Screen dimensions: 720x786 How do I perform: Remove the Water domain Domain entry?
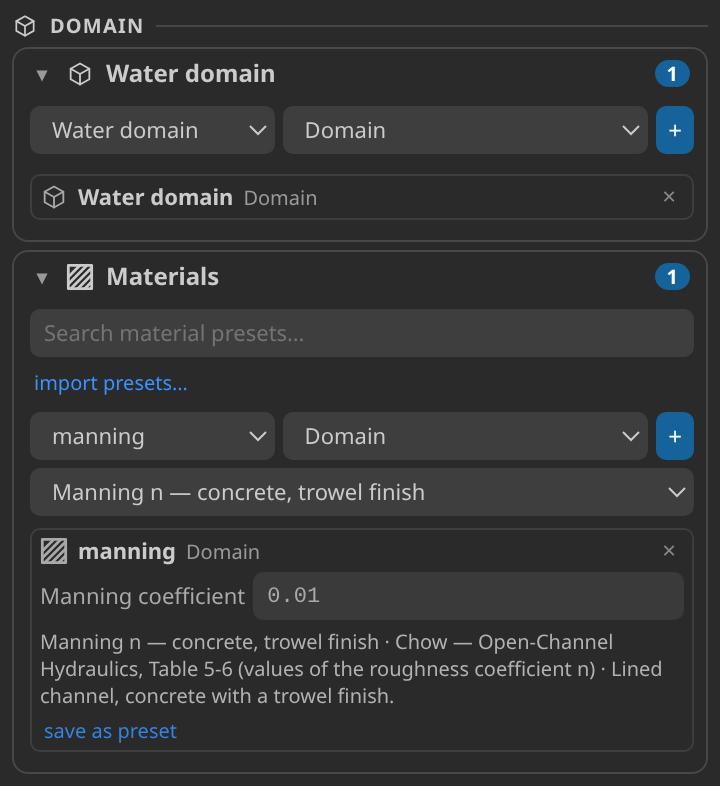669,196
